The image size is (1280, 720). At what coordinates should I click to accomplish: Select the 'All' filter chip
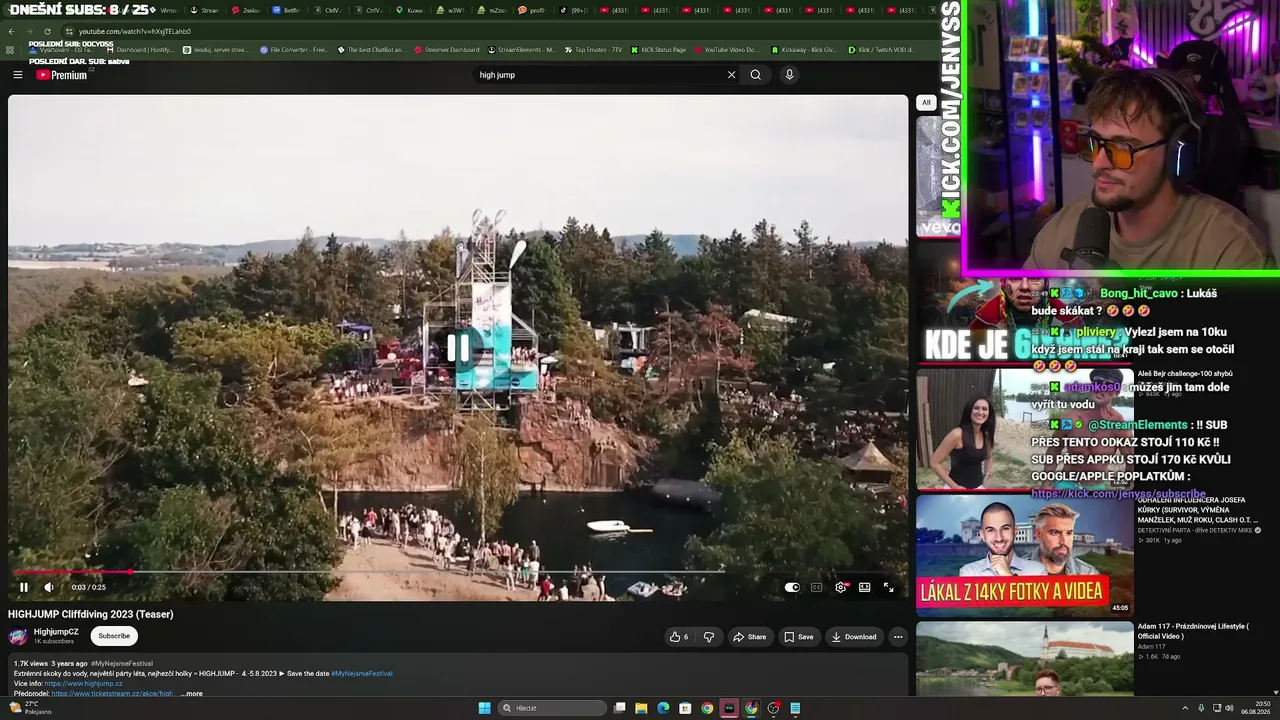pyautogui.click(x=926, y=102)
